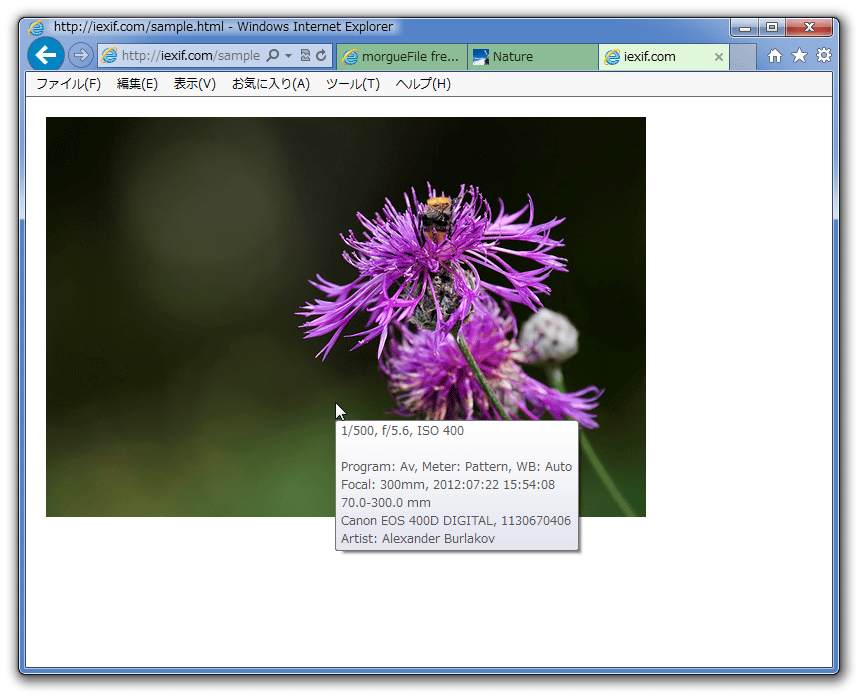Open a new tab with blank tab button
The width and height of the screenshot is (862, 696).
click(x=743, y=57)
